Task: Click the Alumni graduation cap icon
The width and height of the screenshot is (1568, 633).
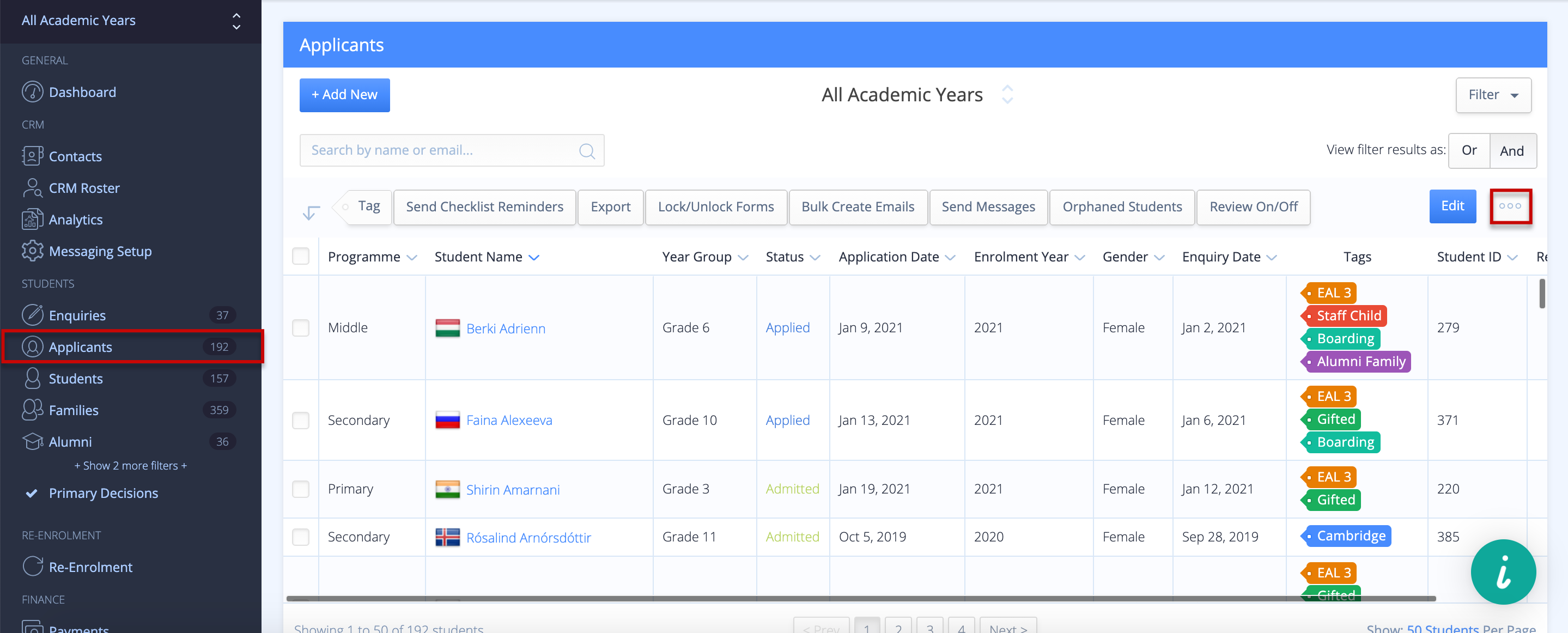Action: tap(32, 441)
